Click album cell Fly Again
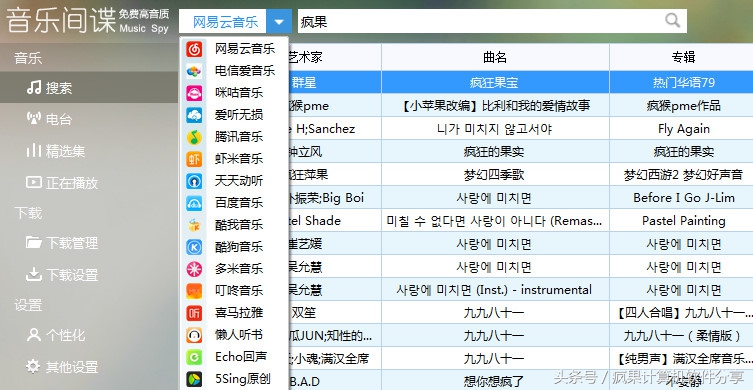753x390 pixels. (684, 129)
